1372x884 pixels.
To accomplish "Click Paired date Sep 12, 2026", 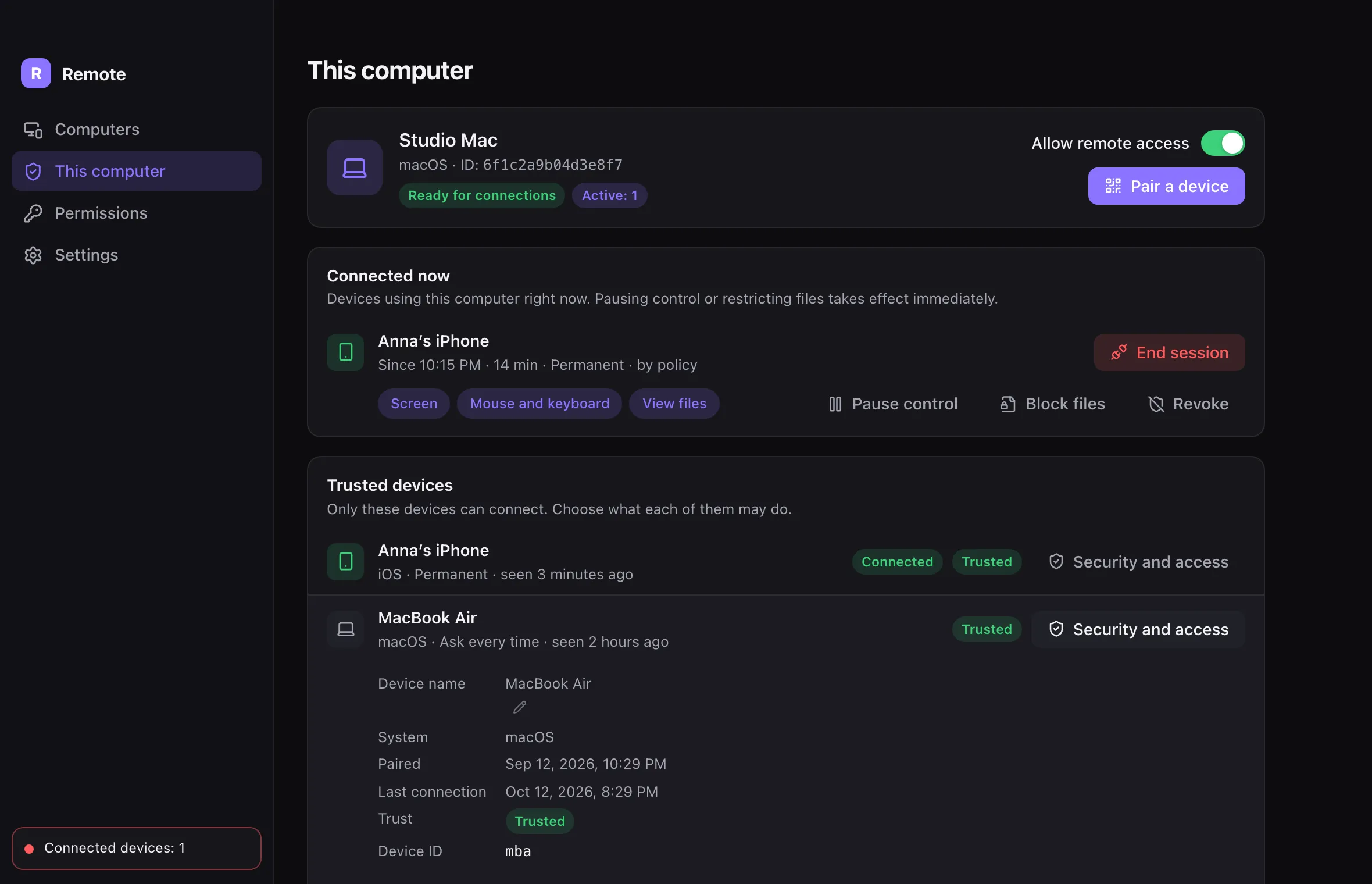I will [x=585, y=764].
